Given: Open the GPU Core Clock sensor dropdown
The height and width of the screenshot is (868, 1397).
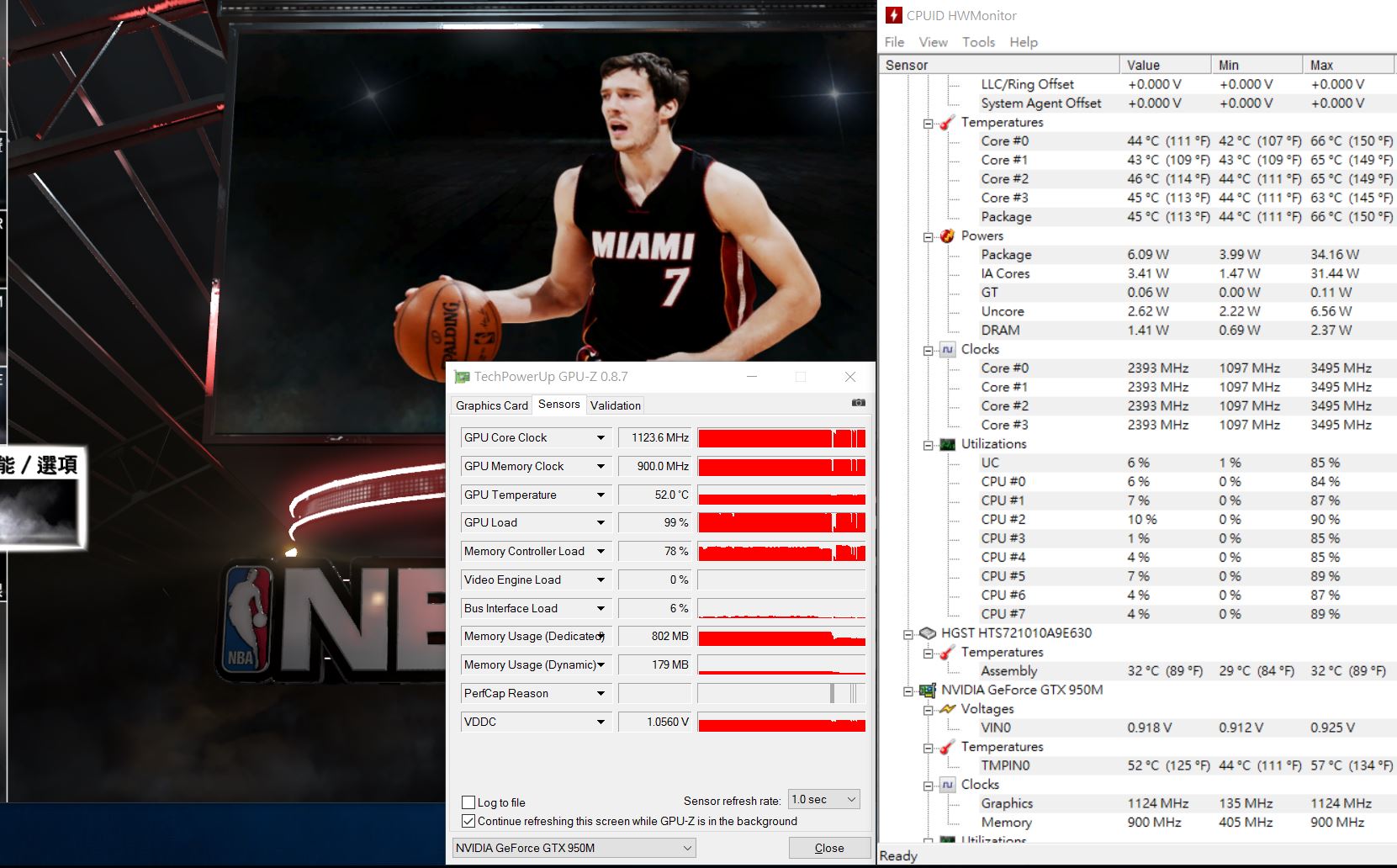Looking at the screenshot, I should [601, 437].
